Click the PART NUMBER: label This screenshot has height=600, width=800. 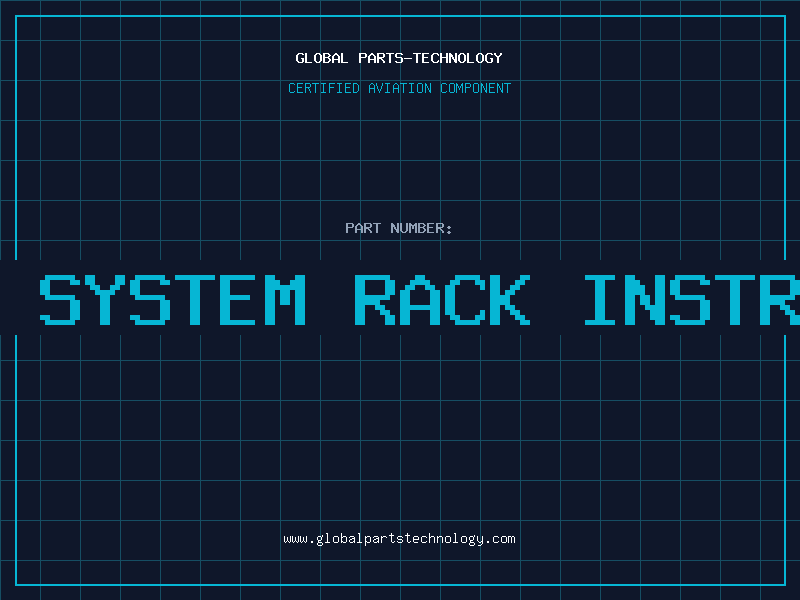[399, 228]
